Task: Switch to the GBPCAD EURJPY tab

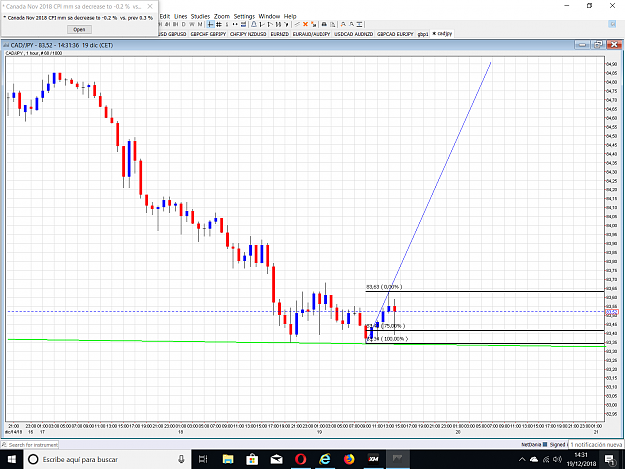Action: click(x=395, y=34)
